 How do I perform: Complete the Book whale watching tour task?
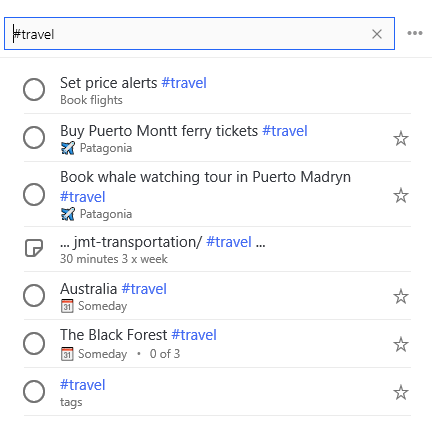(x=34, y=194)
